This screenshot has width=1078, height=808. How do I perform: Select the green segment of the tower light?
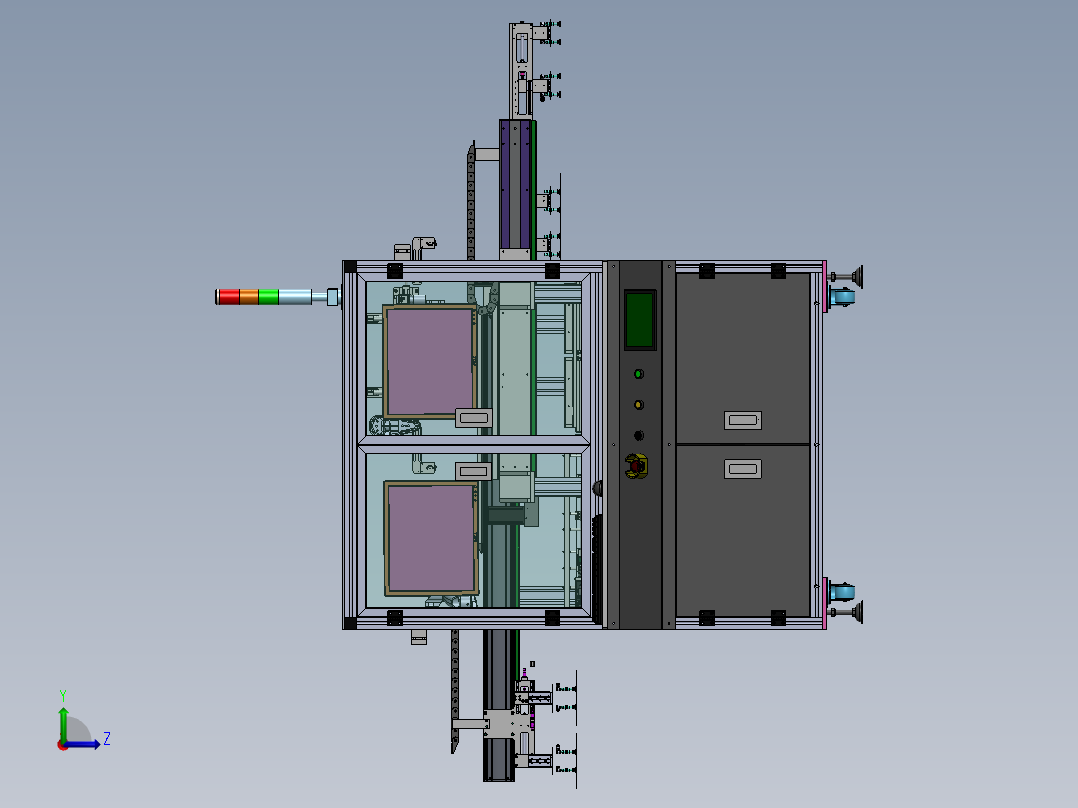[x=268, y=297]
